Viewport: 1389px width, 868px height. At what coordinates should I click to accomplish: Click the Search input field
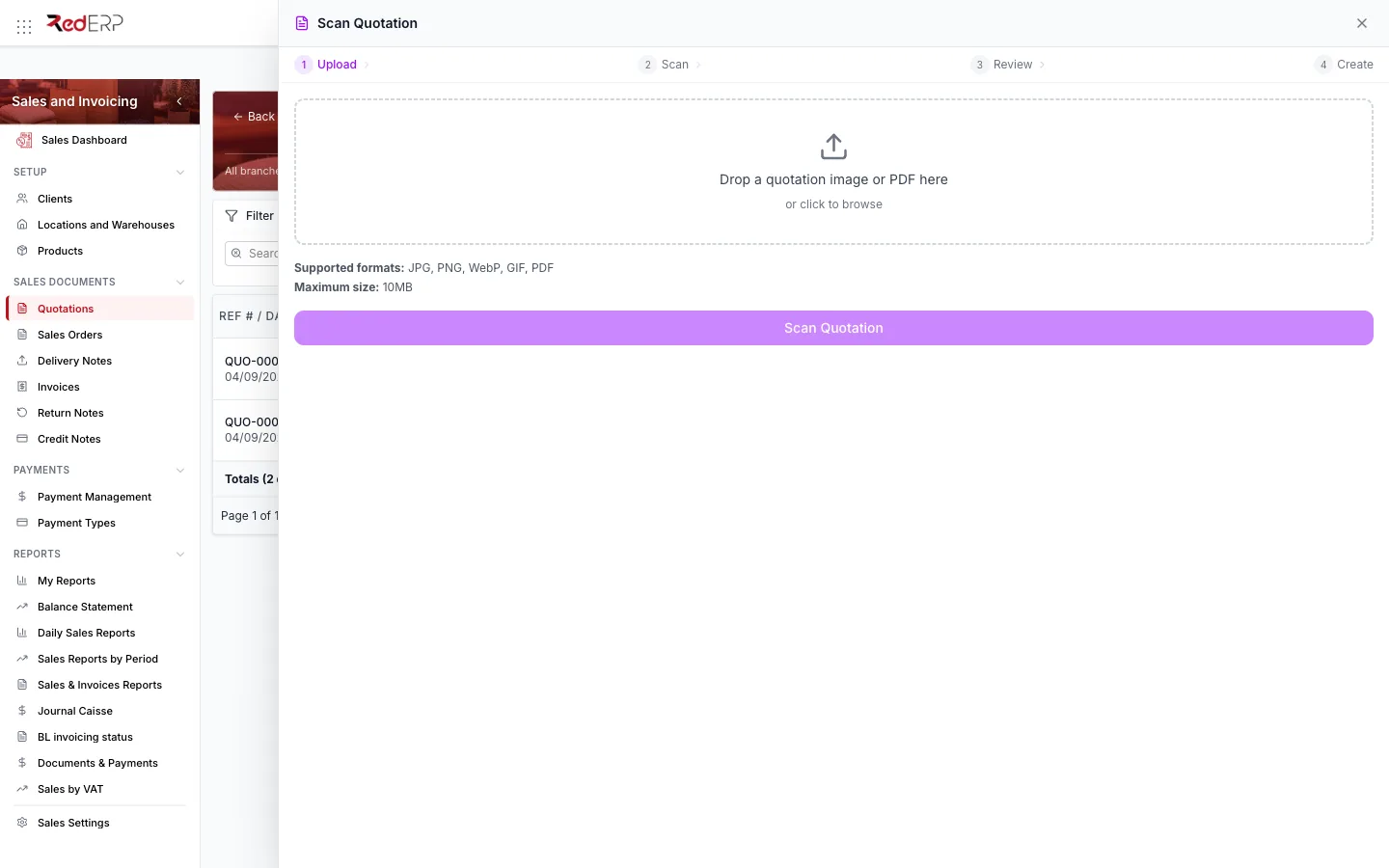253,254
